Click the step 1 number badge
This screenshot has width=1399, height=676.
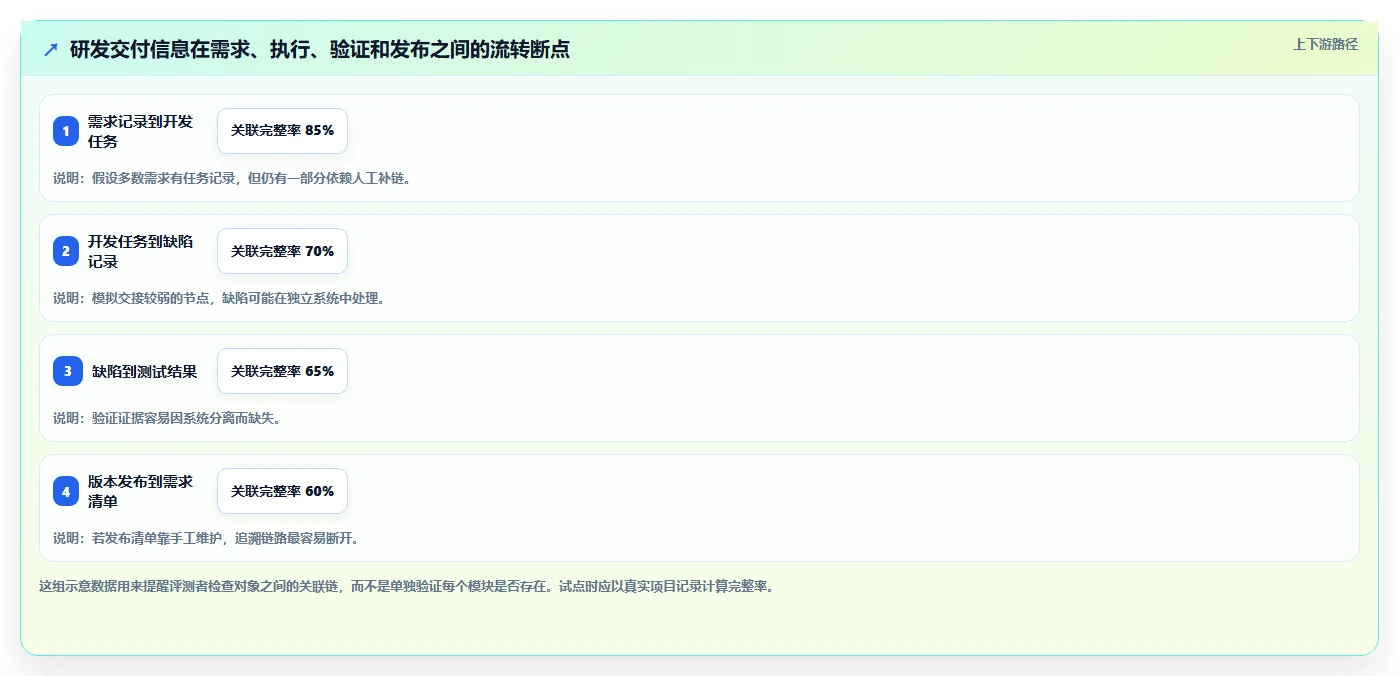click(x=66, y=131)
